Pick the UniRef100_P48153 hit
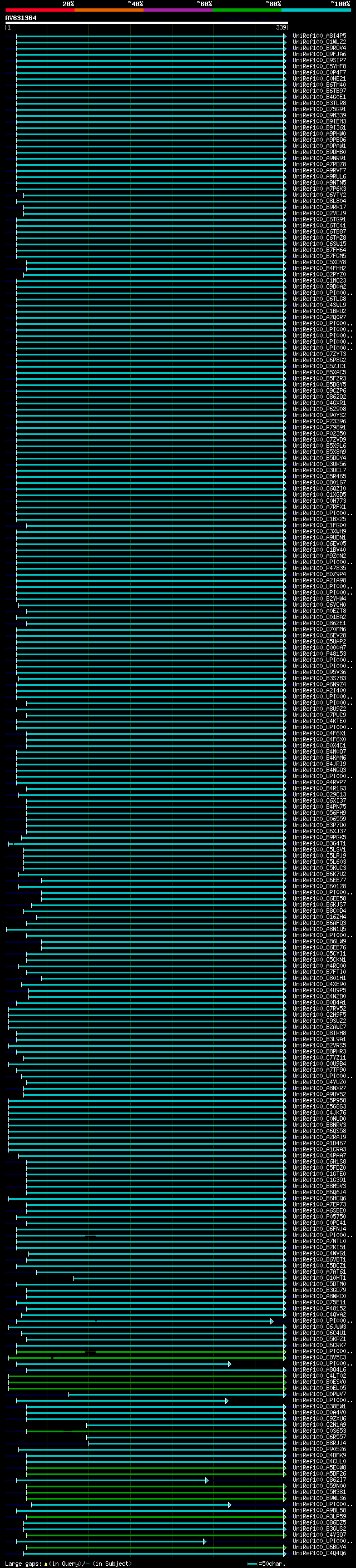 pyautogui.click(x=319, y=654)
